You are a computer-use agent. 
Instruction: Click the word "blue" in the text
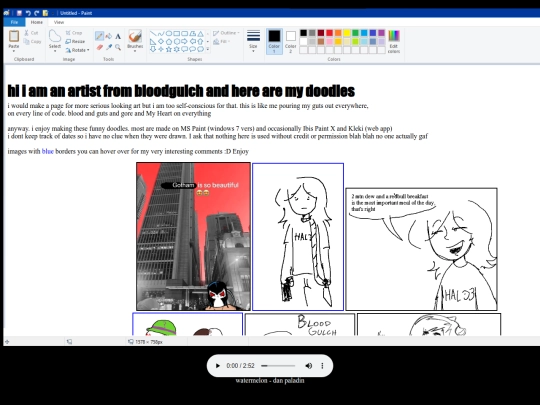point(48,151)
